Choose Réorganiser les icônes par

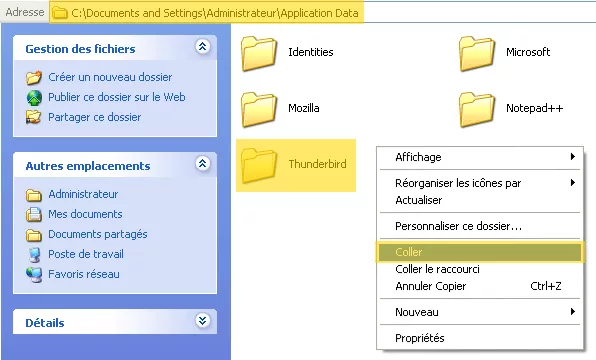(x=480, y=183)
